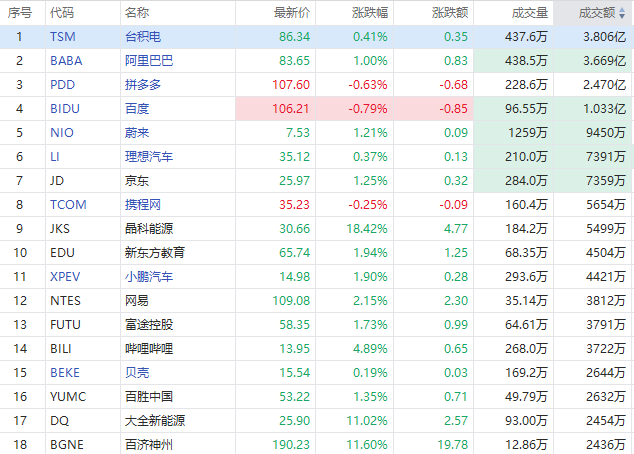The image size is (634, 454).
Task: Sort by 成交量 column header
Action: (x=530, y=13)
